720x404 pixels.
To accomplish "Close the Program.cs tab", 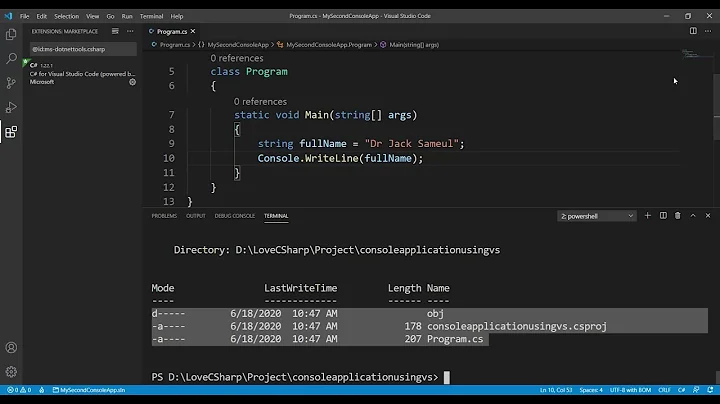I will point(193,31).
